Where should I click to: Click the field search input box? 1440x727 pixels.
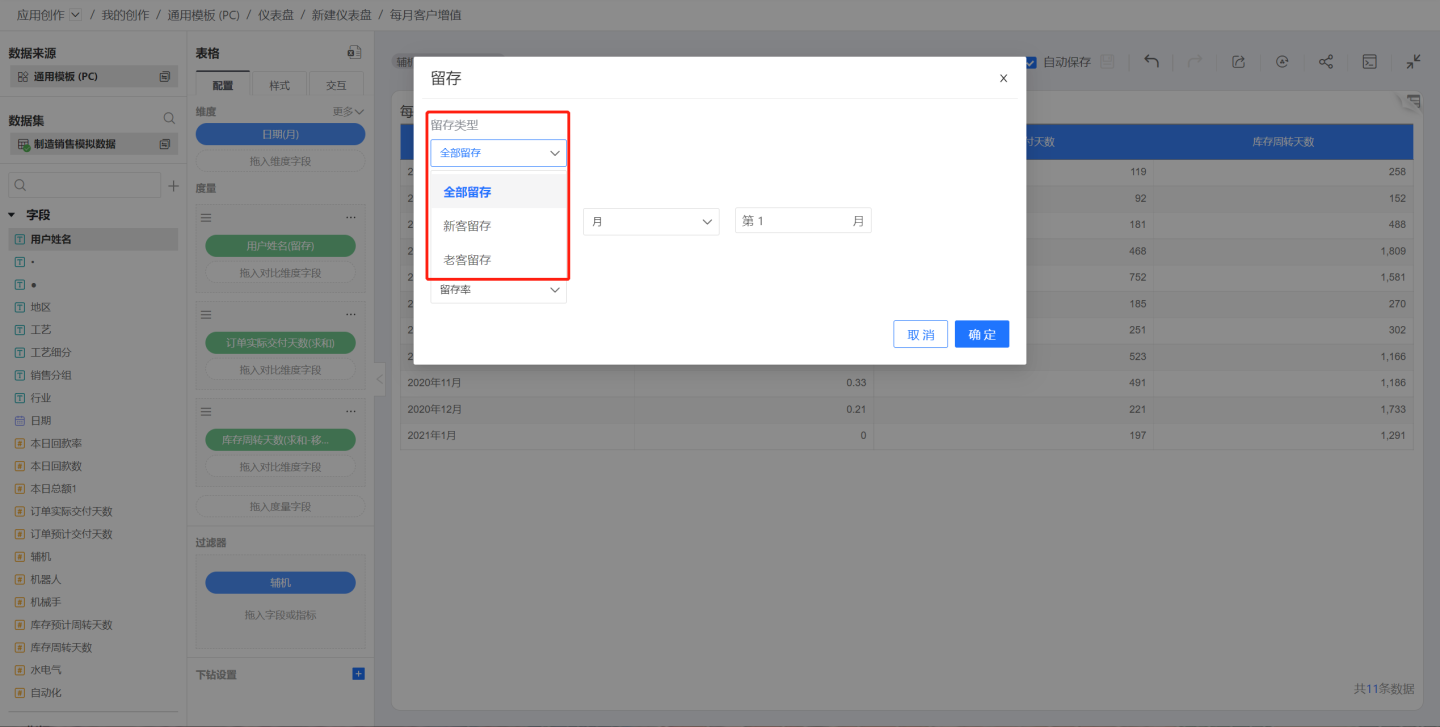(84, 185)
